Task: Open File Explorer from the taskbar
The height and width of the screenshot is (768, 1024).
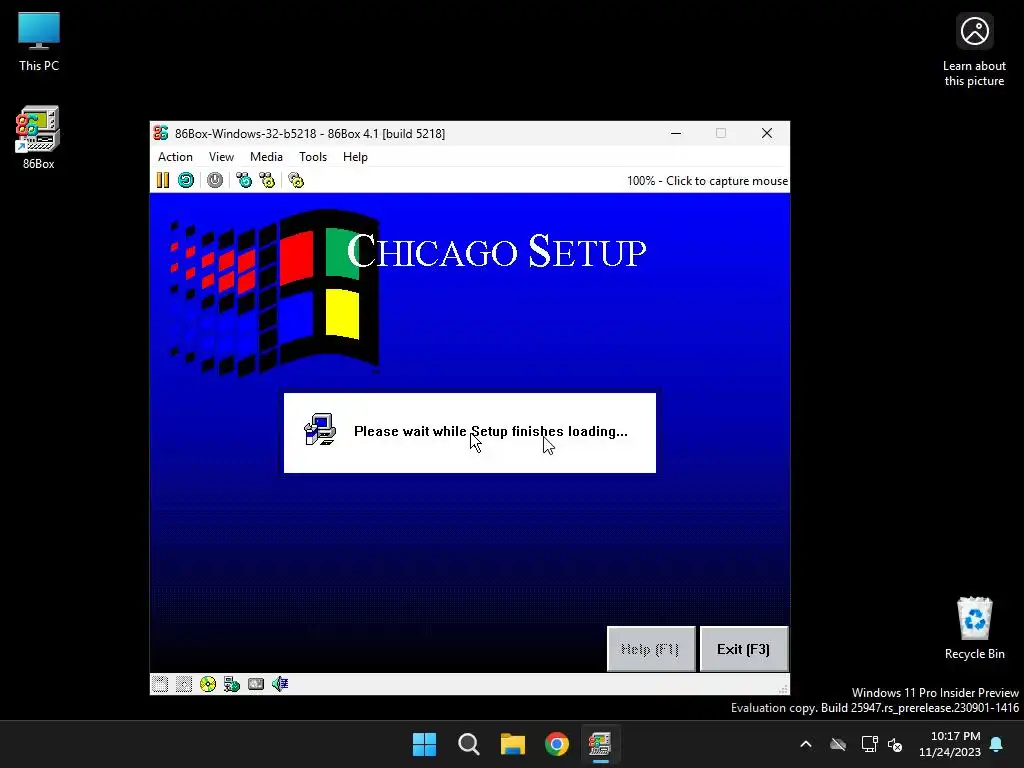Action: coord(513,744)
